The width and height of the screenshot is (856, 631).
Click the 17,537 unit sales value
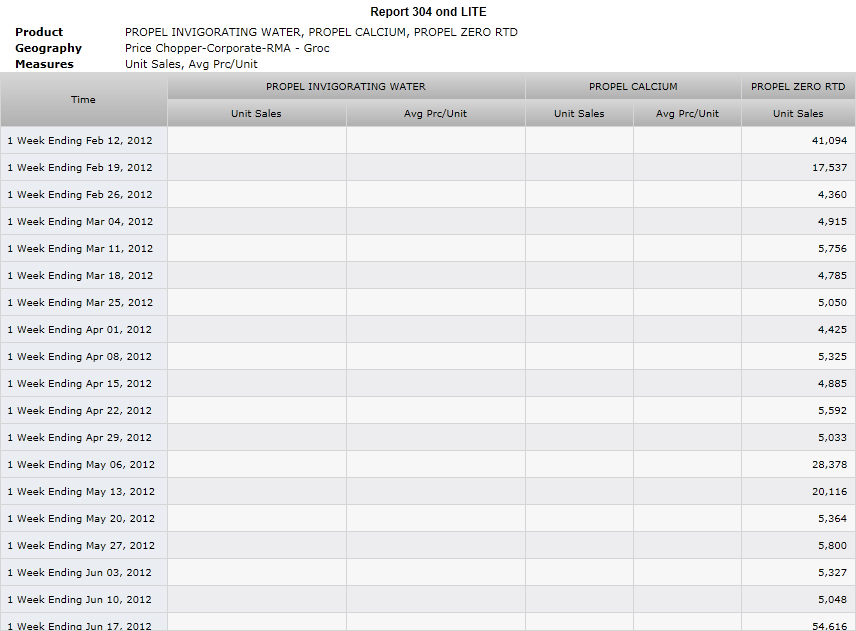[829, 168]
